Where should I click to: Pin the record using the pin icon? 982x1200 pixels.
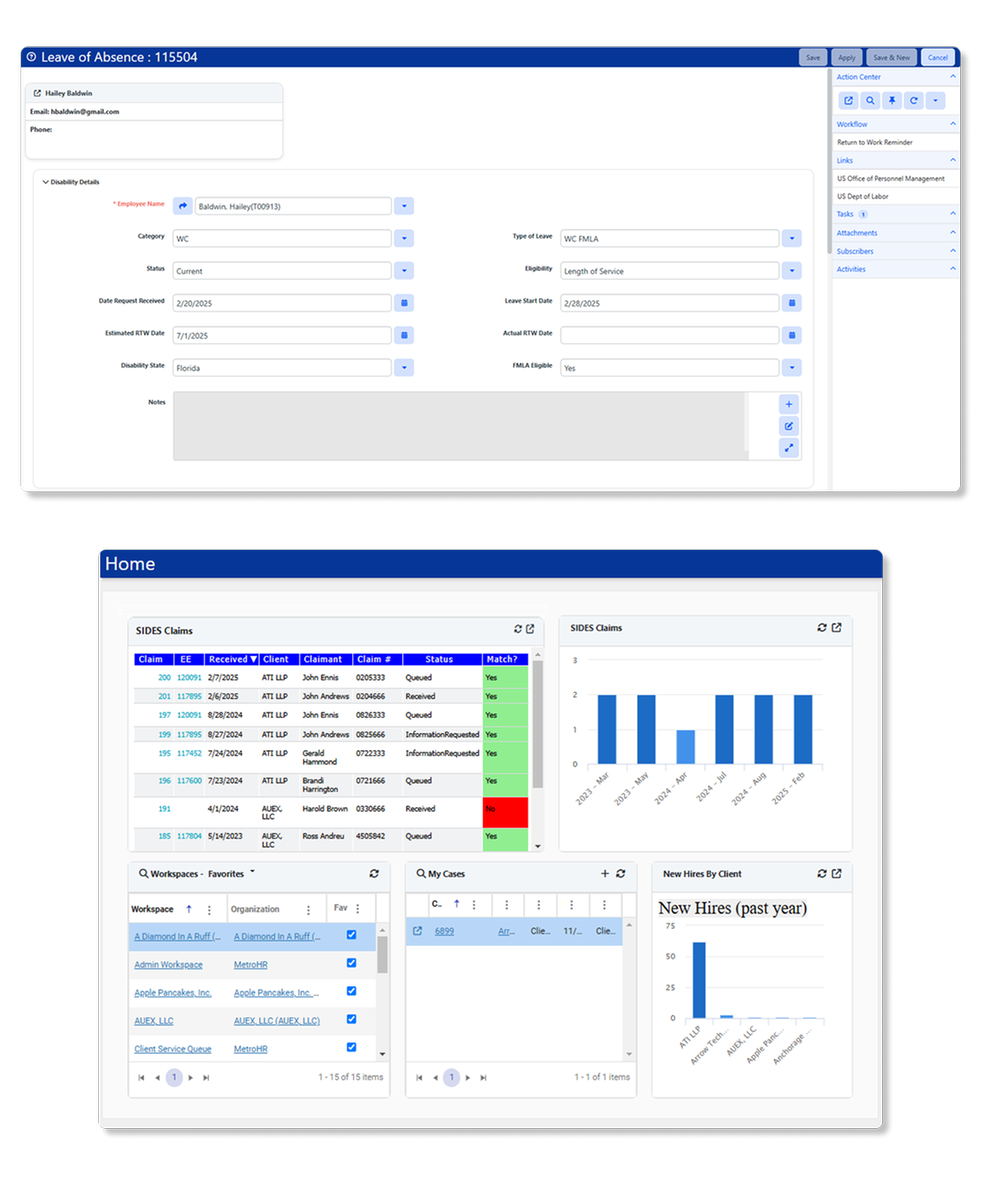893,100
